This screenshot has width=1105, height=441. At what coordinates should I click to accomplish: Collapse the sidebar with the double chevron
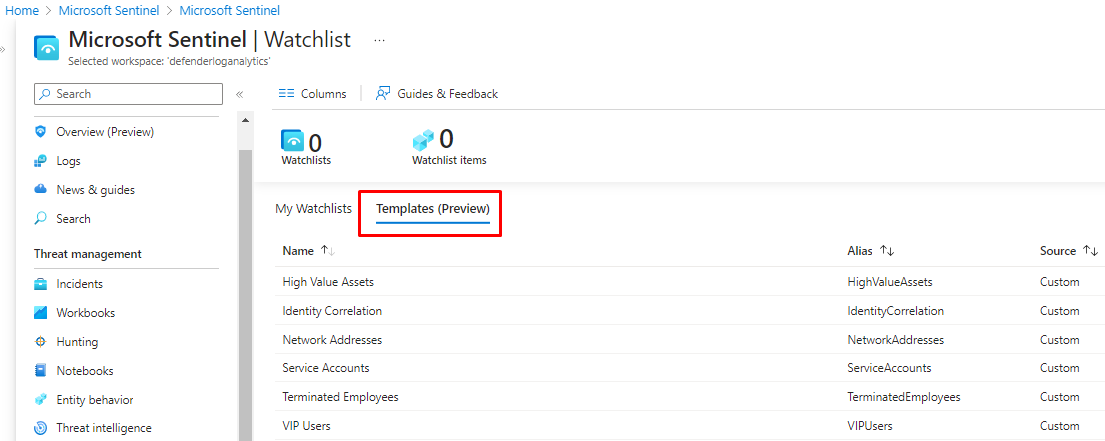click(240, 94)
